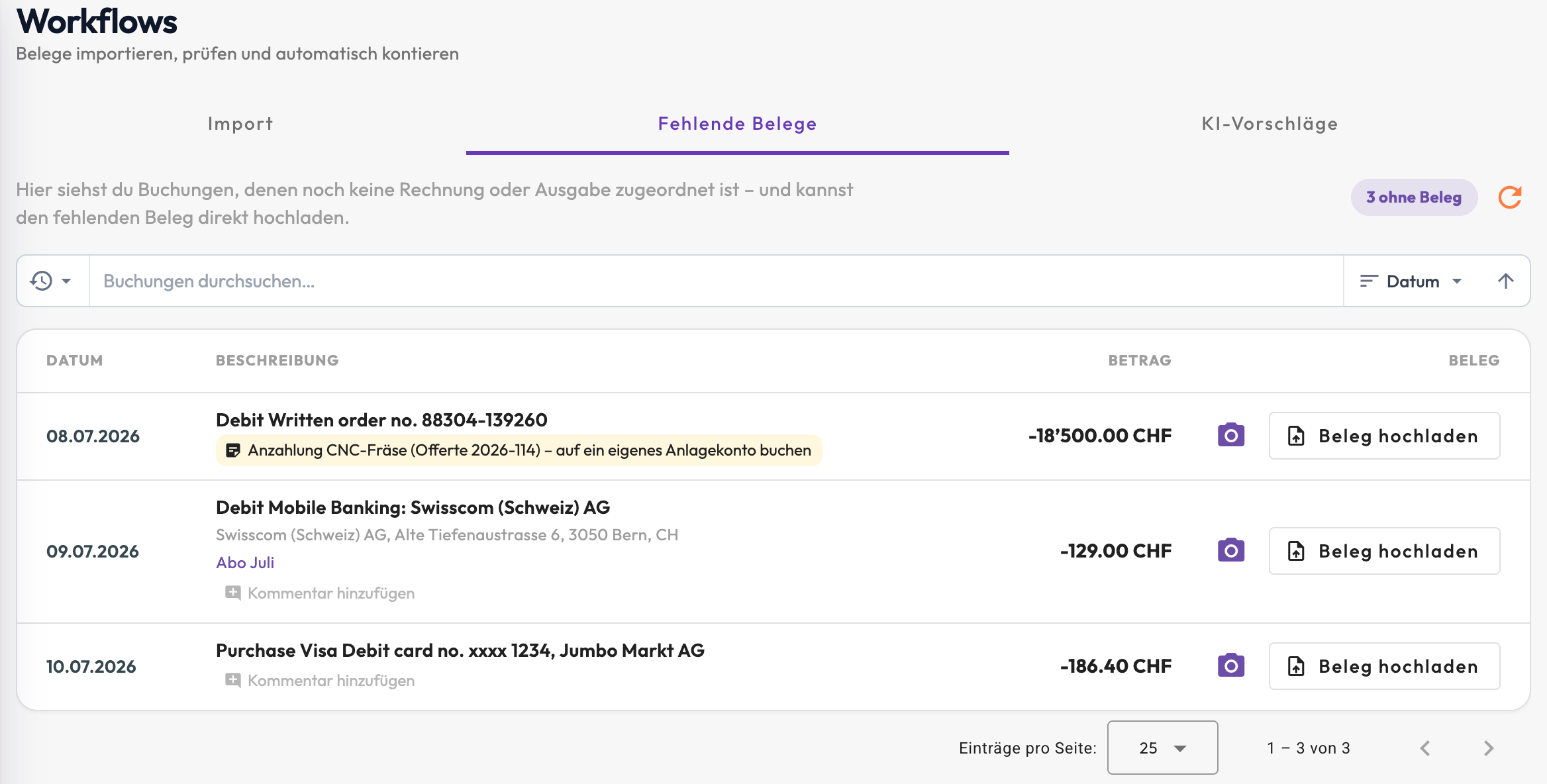Go to previous page arrow
This screenshot has width=1547, height=784.
[x=1425, y=748]
